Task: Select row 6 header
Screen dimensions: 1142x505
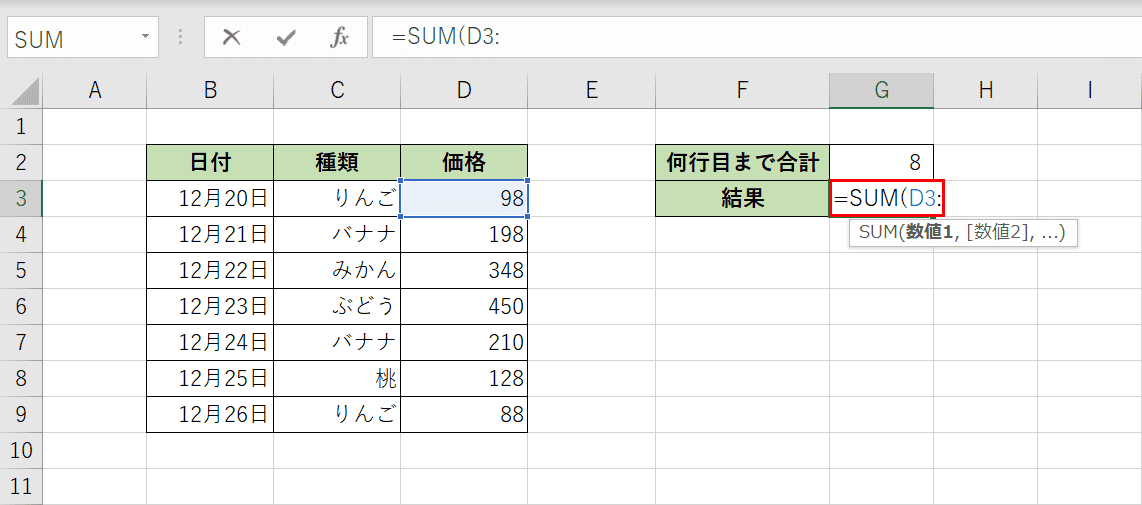Action: click(x=21, y=306)
